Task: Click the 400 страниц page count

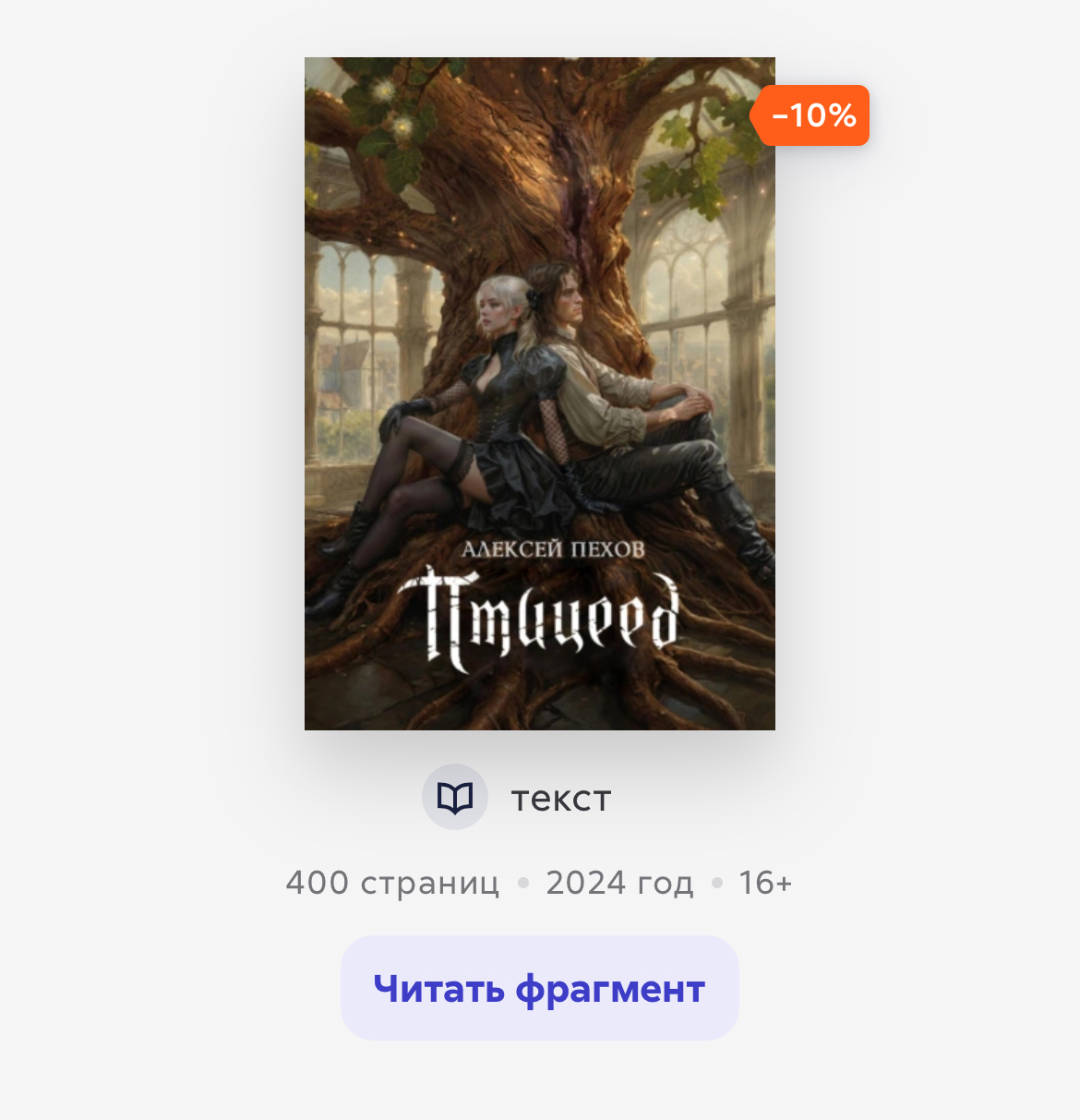Action: (392, 884)
